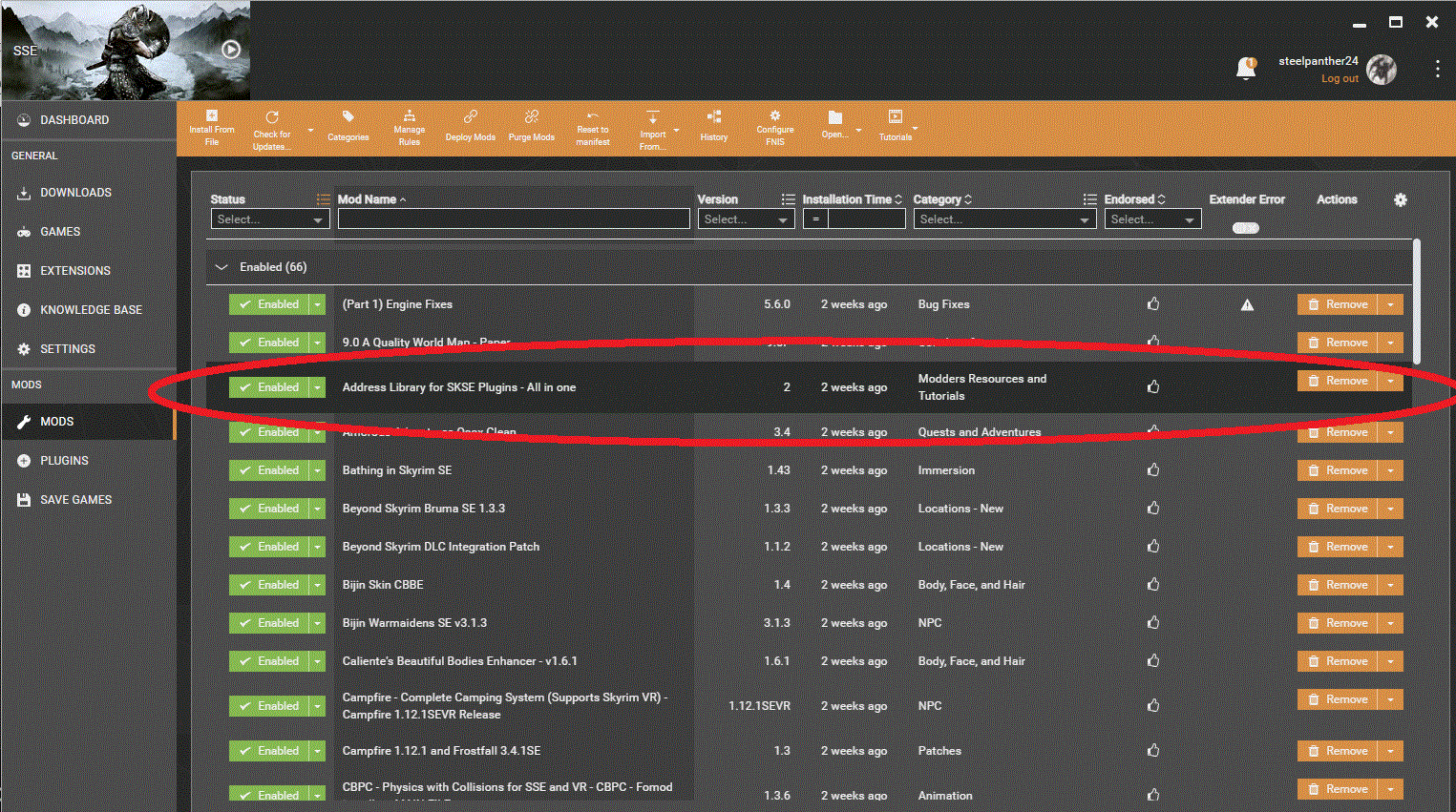Viewport: 1456px width, 812px height.
Task: Click Engine Fixes extender error warning icon
Action: (x=1247, y=305)
